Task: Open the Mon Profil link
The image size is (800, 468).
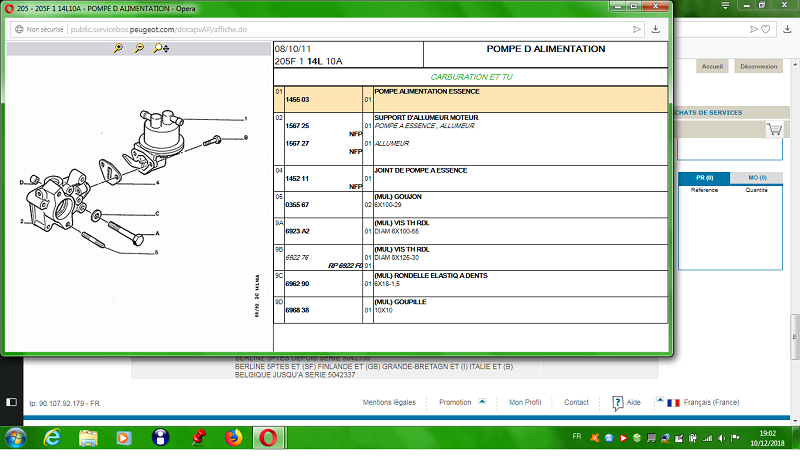Action: pos(524,403)
